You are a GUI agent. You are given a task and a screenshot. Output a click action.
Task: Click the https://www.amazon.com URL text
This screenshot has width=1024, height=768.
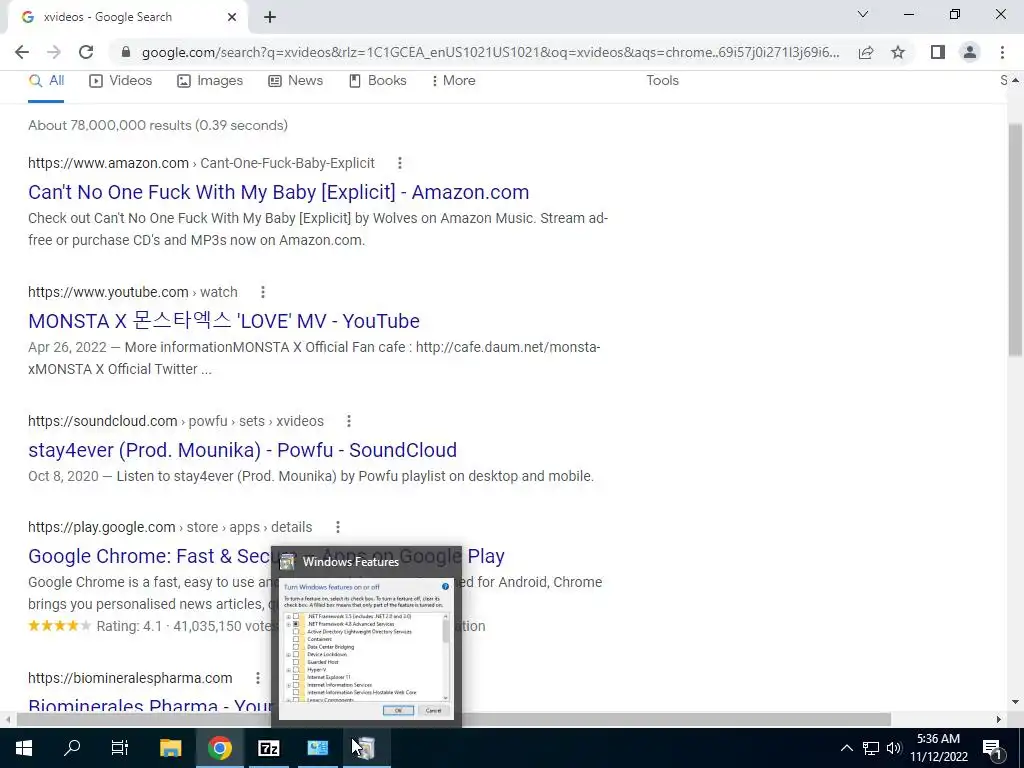pyautogui.click(x=108, y=163)
